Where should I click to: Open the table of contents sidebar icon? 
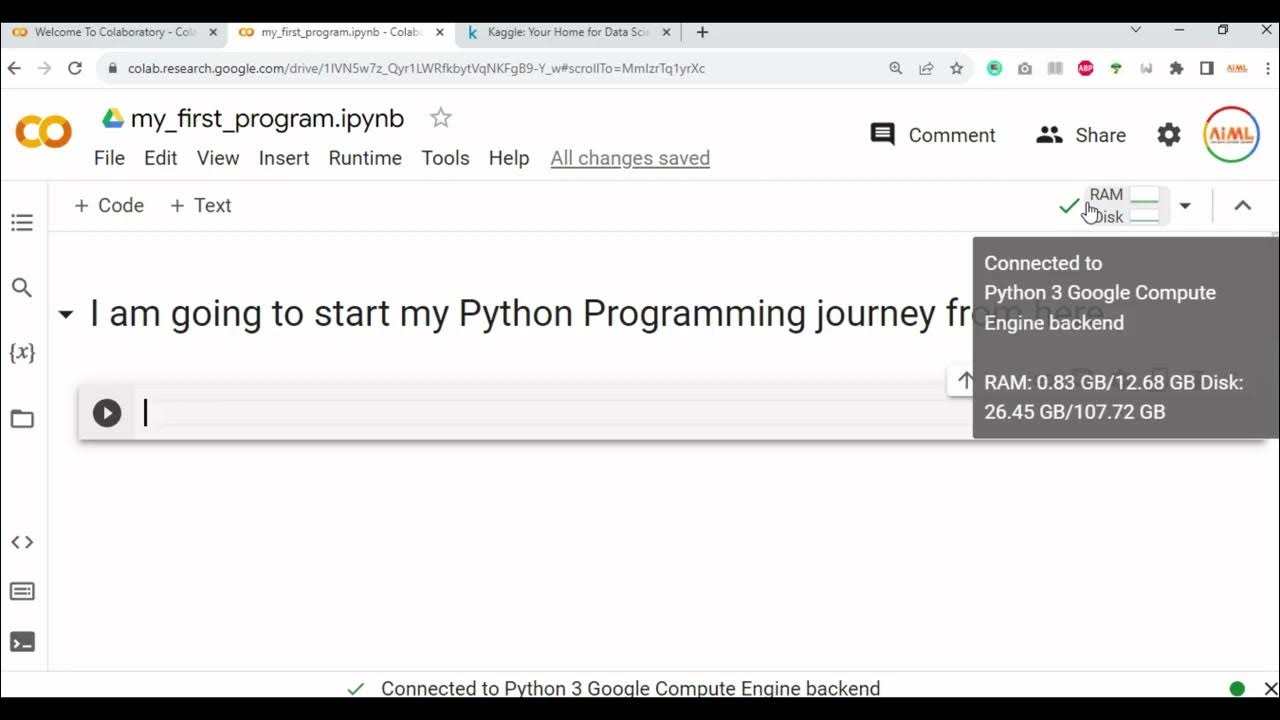click(x=22, y=222)
